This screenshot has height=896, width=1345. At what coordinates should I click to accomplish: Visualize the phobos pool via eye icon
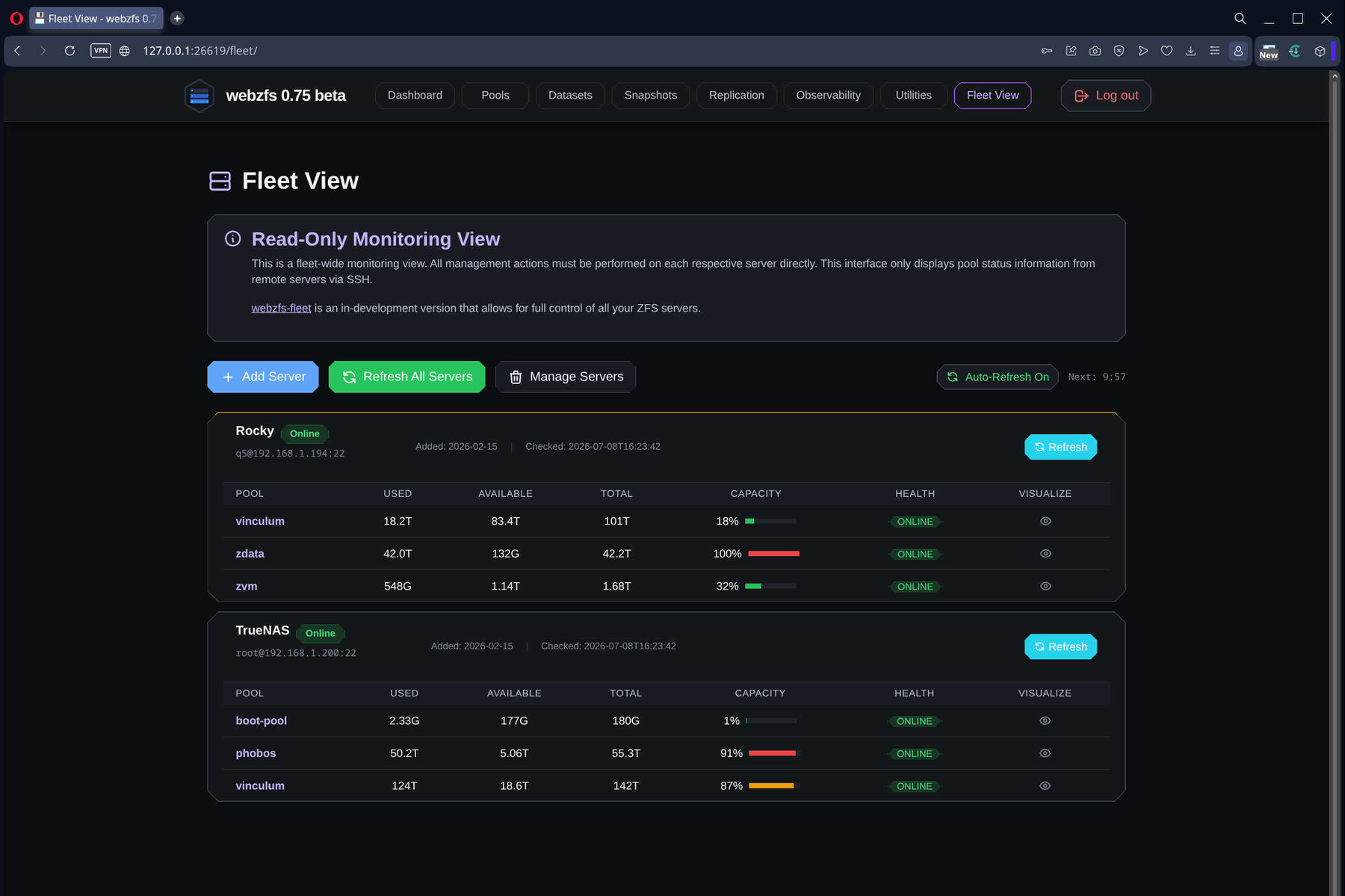click(x=1045, y=753)
